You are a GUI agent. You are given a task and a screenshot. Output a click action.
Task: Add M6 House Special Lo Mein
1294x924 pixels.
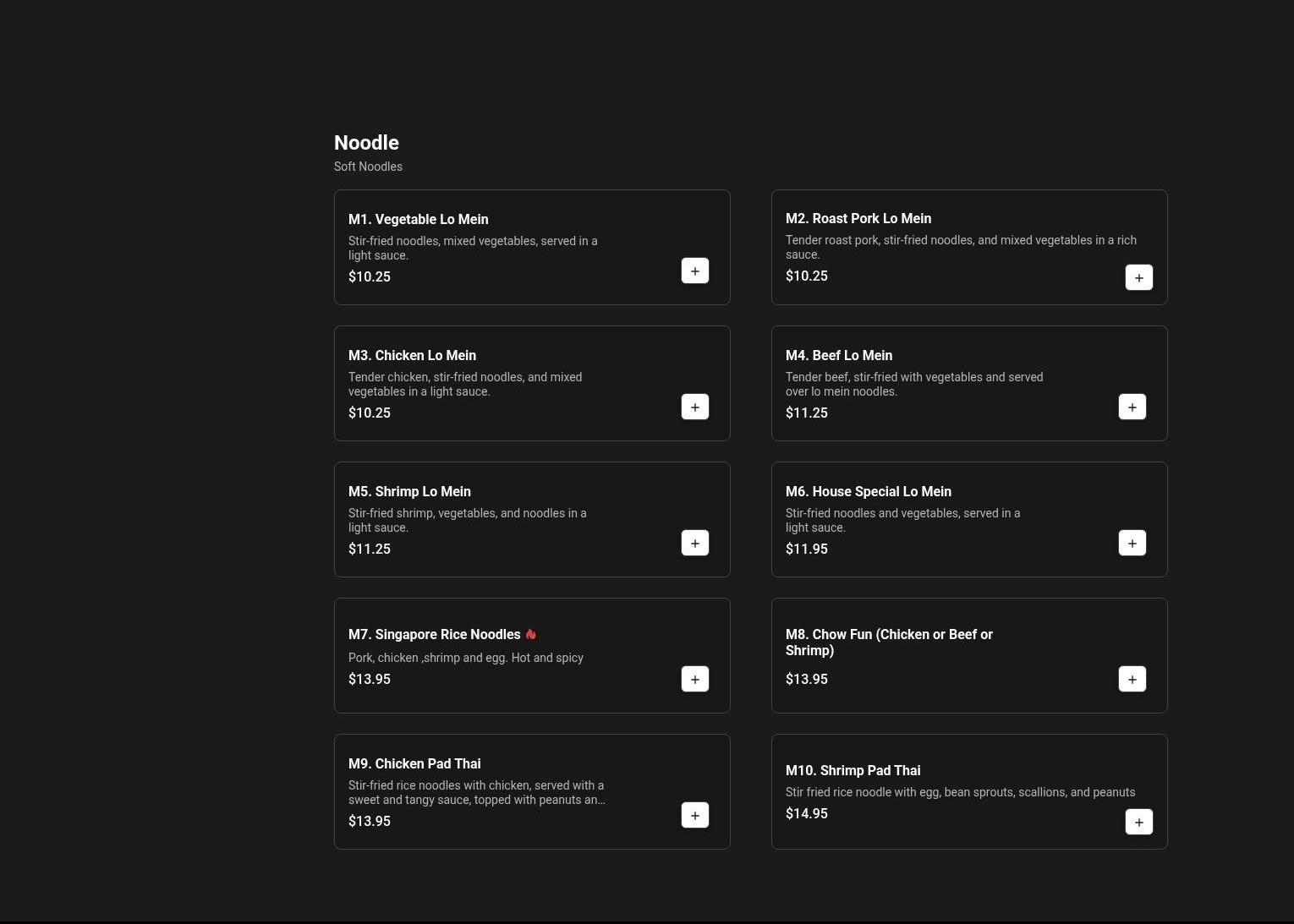1132,543
